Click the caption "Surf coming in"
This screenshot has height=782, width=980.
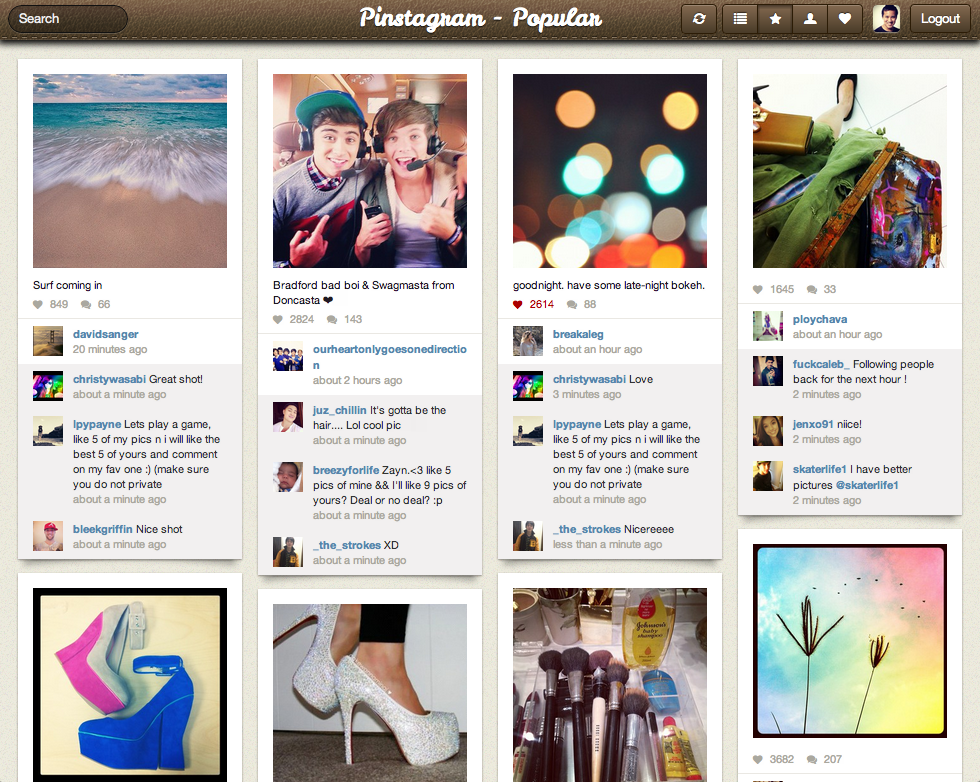[x=68, y=286]
